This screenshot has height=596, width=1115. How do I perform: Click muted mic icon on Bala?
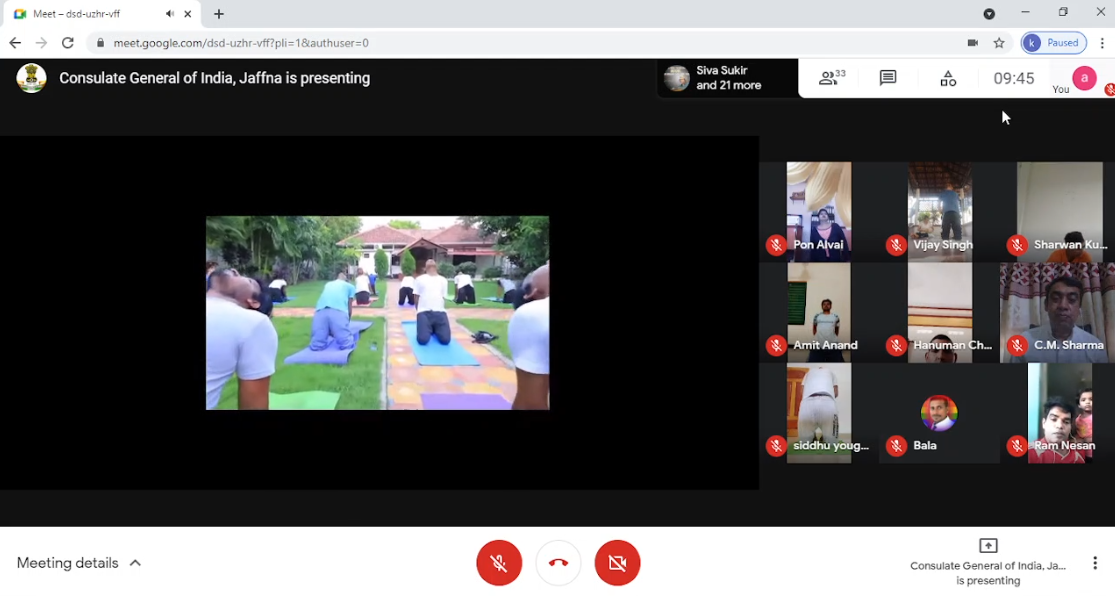tap(896, 445)
